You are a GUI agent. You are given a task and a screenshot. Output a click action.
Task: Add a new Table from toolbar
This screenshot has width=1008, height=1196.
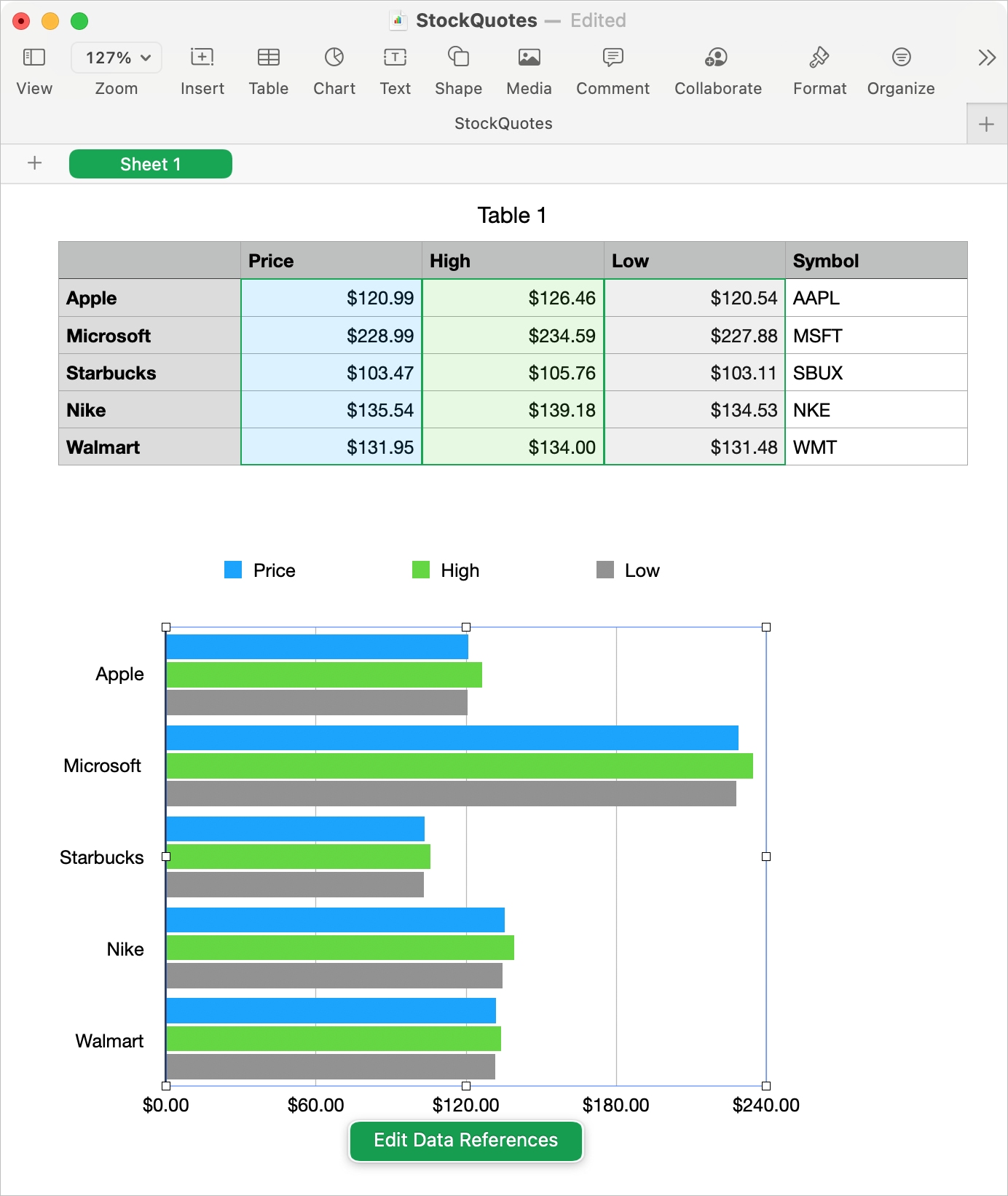click(x=269, y=58)
